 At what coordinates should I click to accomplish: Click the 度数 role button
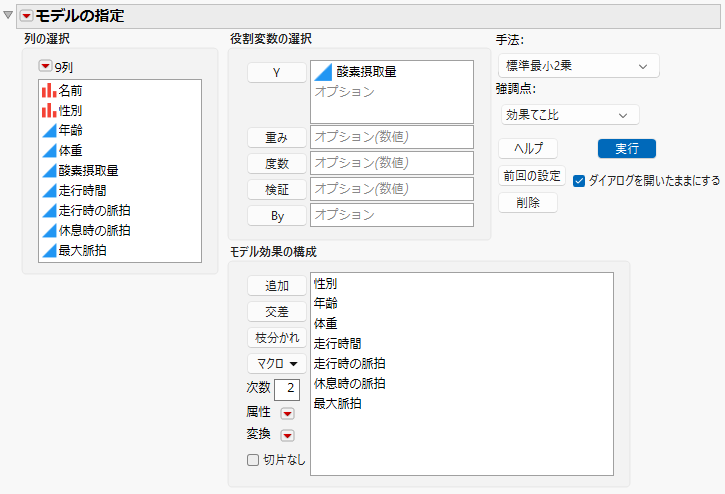[276, 163]
